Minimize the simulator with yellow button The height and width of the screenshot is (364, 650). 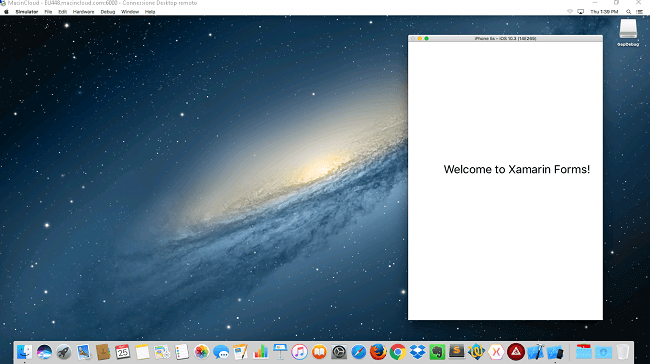420,39
